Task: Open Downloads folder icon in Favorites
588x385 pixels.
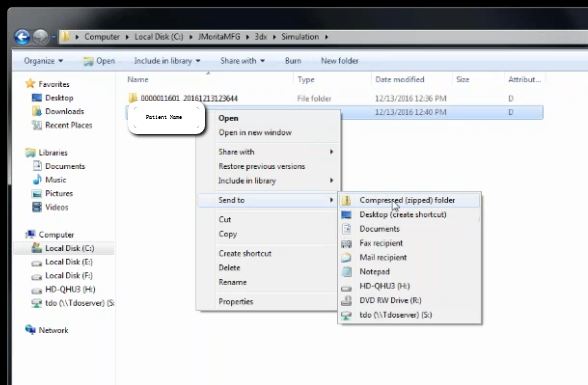Action: tap(37, 111)
